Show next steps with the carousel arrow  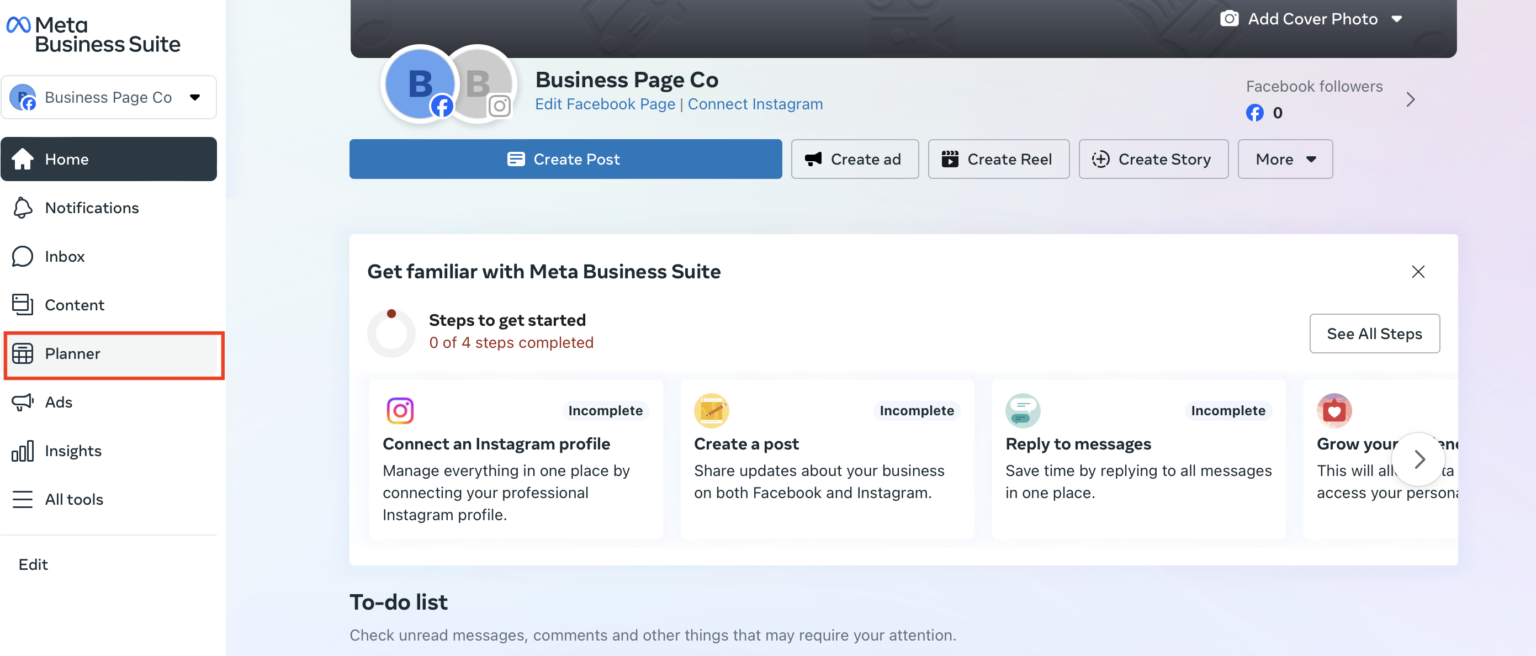(1419, 460)
